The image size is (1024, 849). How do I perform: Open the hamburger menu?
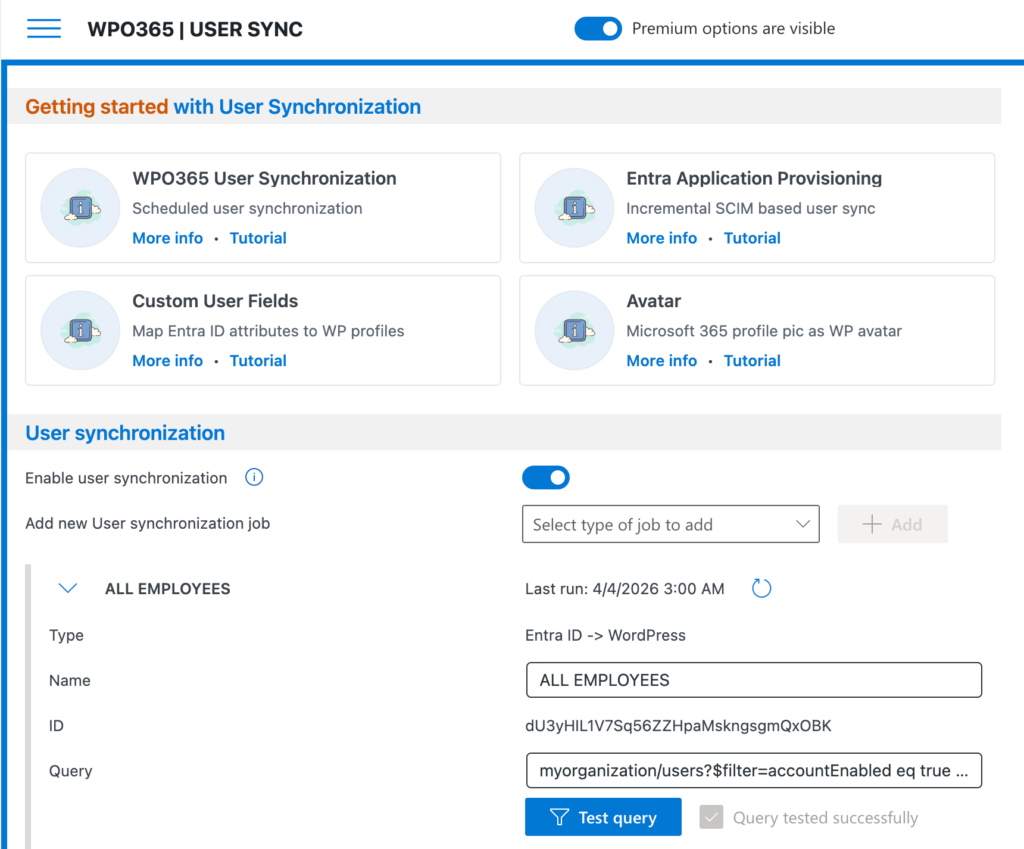click(43, 28)
